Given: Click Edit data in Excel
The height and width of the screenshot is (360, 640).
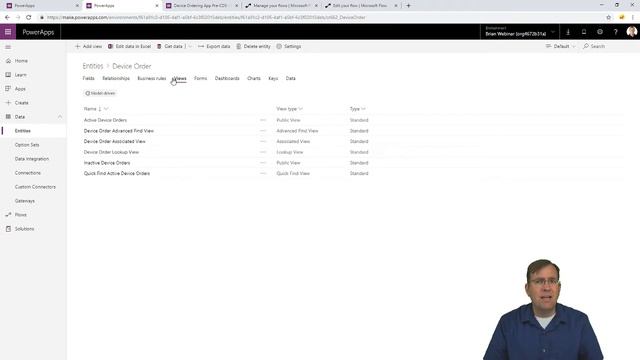Looking at the screenshot, I should tap(129, 47).
